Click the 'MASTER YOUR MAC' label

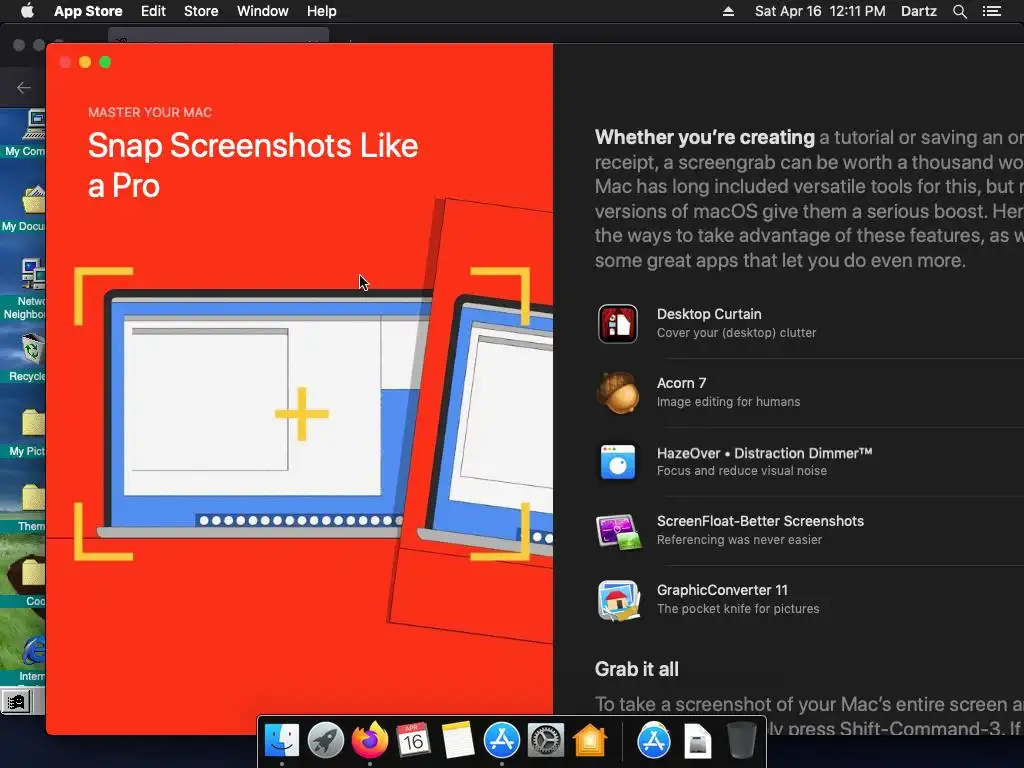click(x=150, y=112)
